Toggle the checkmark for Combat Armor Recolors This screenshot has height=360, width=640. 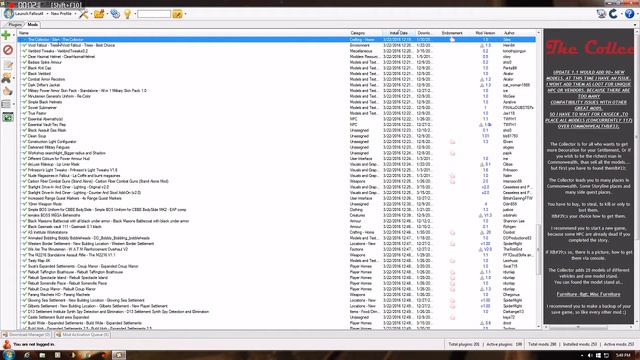[24, 79]
